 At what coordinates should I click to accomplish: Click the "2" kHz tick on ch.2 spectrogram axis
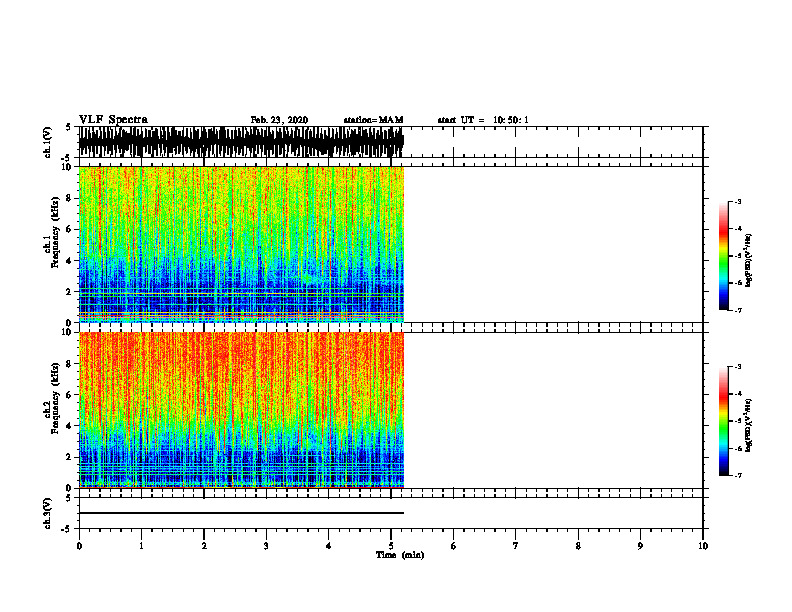70,457
